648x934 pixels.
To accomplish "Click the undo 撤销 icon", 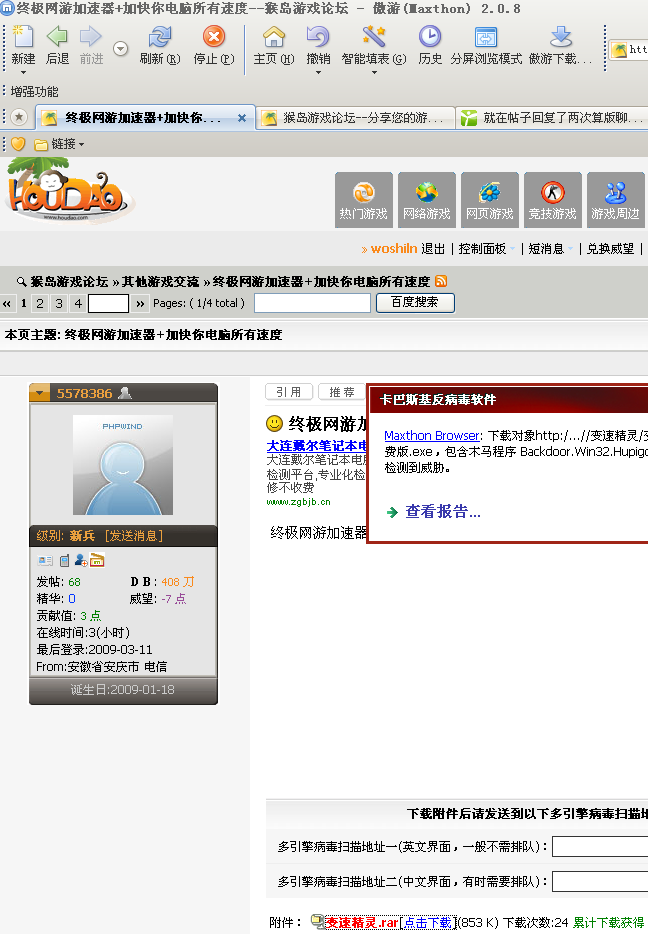I will (x=318, y=38).
